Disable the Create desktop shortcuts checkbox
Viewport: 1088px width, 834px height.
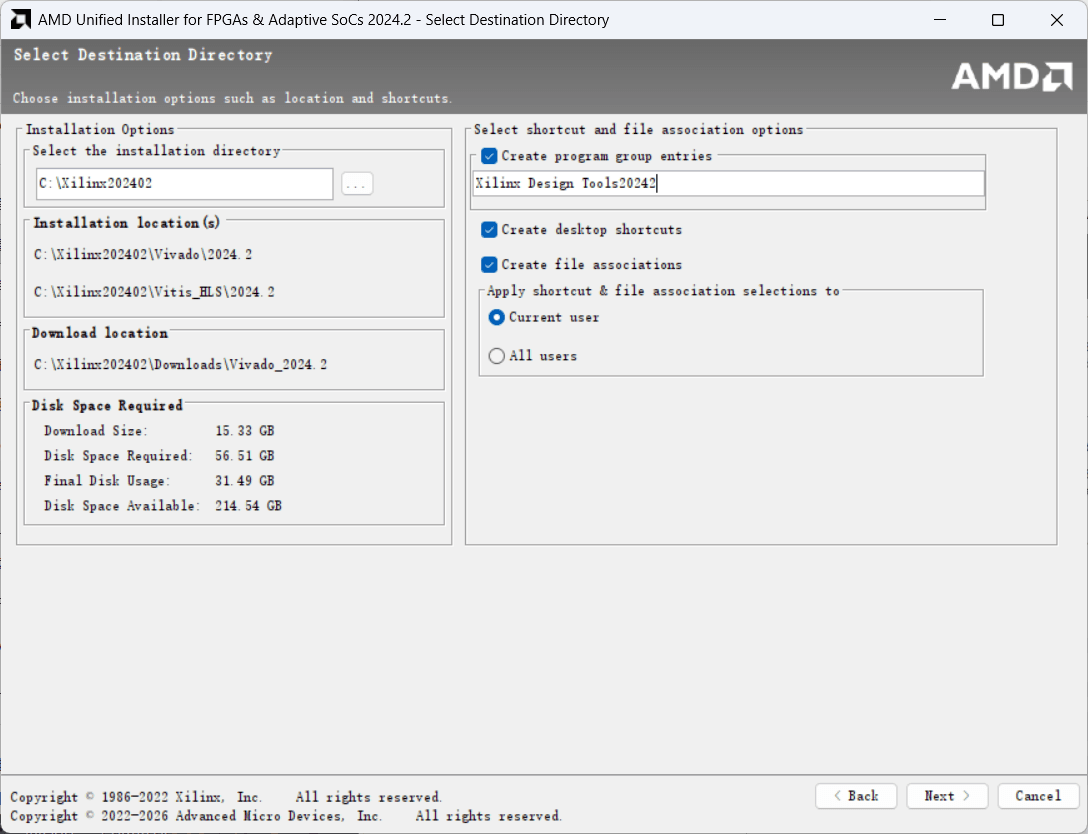click(x=489, y=230)
